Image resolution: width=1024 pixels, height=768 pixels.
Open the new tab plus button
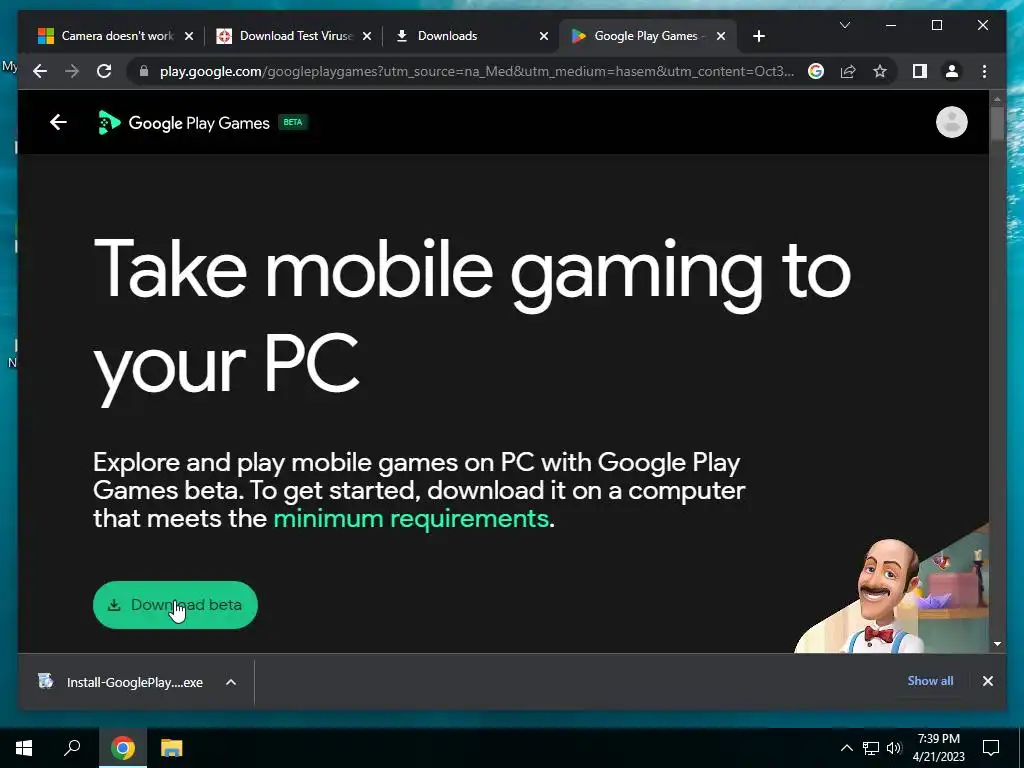[758, 36]
